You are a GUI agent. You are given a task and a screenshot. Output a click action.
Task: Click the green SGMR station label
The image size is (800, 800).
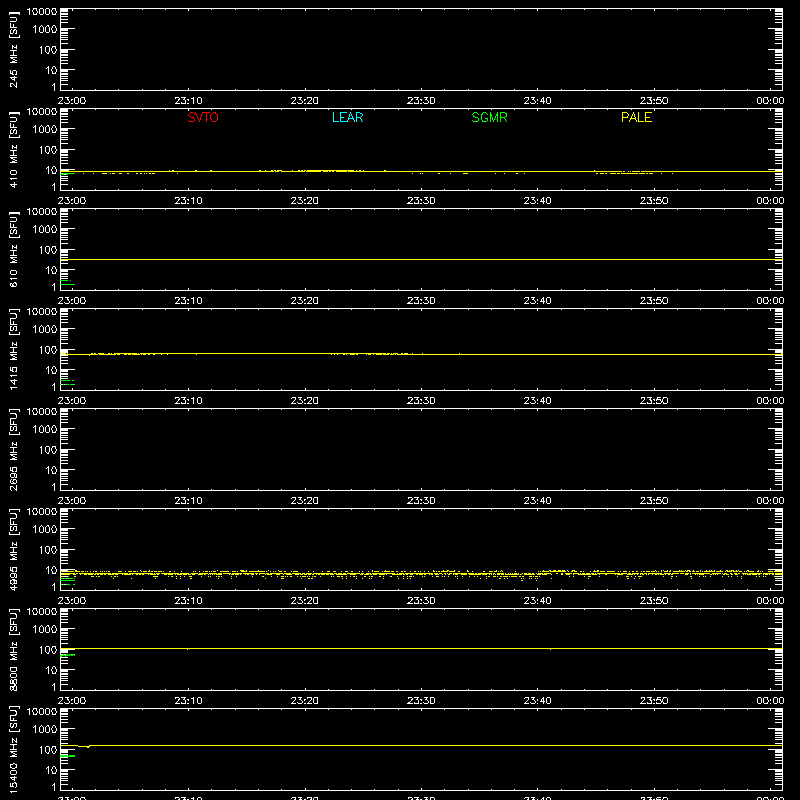(489, 117)
